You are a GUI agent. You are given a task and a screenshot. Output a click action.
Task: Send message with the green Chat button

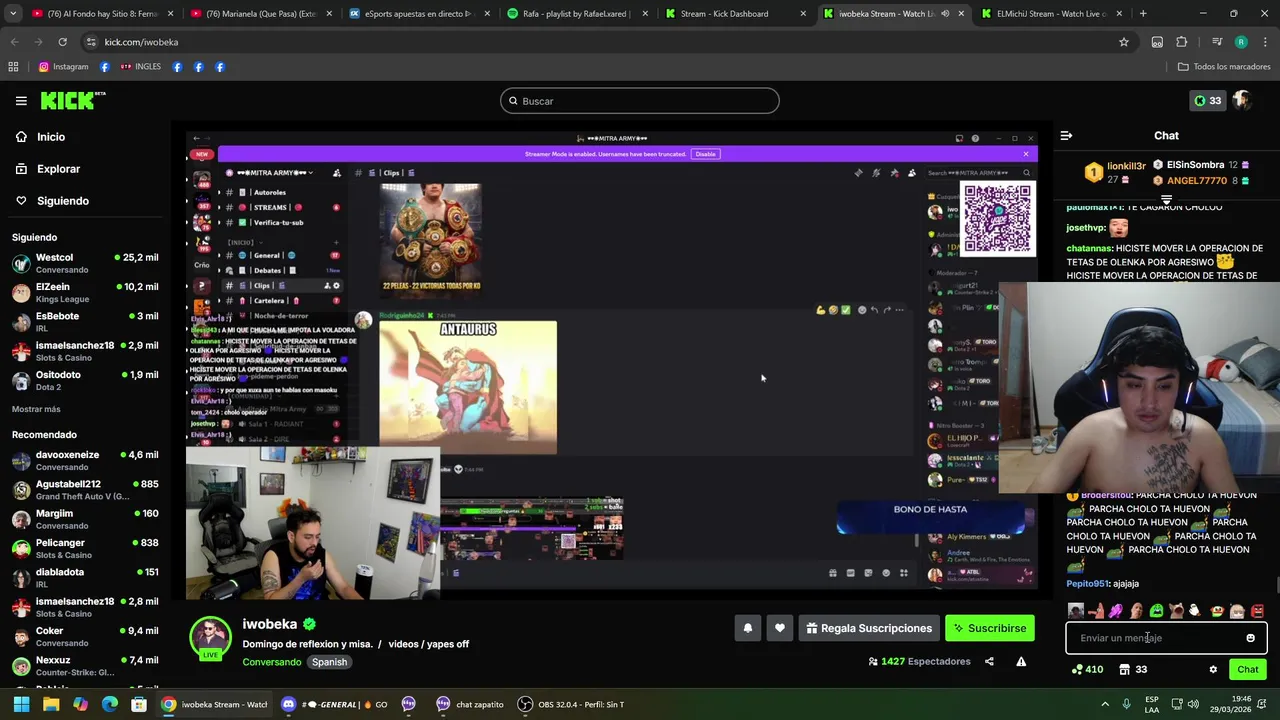pos(1248,670)
